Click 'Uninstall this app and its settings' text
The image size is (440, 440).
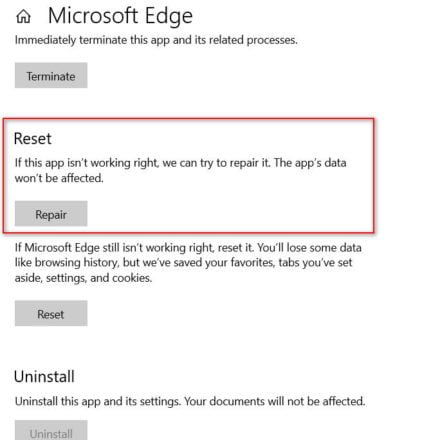[97, 401]
